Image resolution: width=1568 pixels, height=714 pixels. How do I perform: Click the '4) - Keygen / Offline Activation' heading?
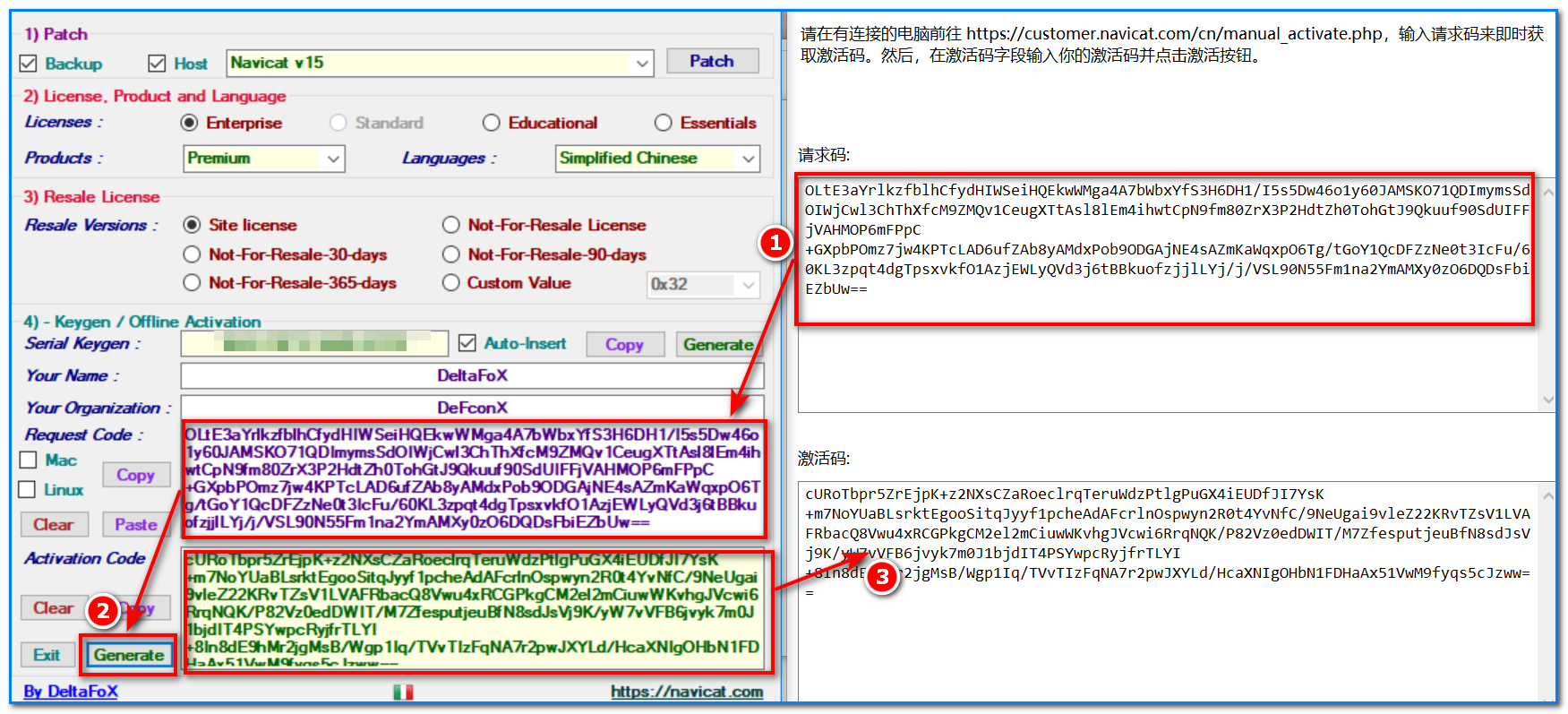(x=142, y=322)
